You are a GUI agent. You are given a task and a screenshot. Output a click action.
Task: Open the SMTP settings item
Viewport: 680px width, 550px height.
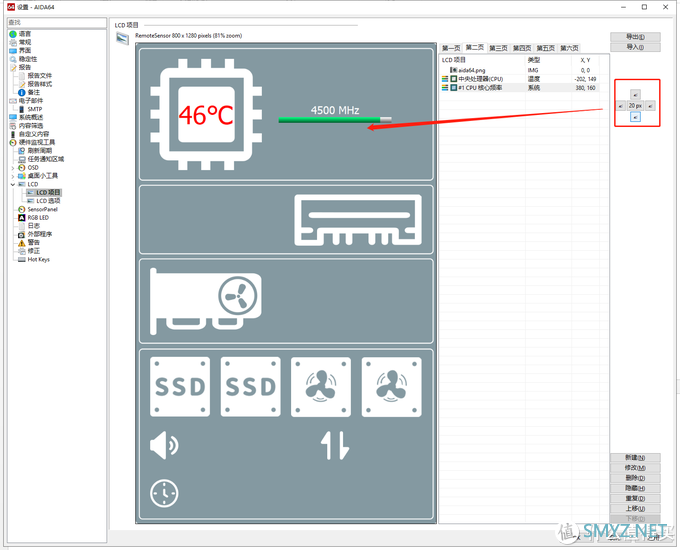(34, 109)
